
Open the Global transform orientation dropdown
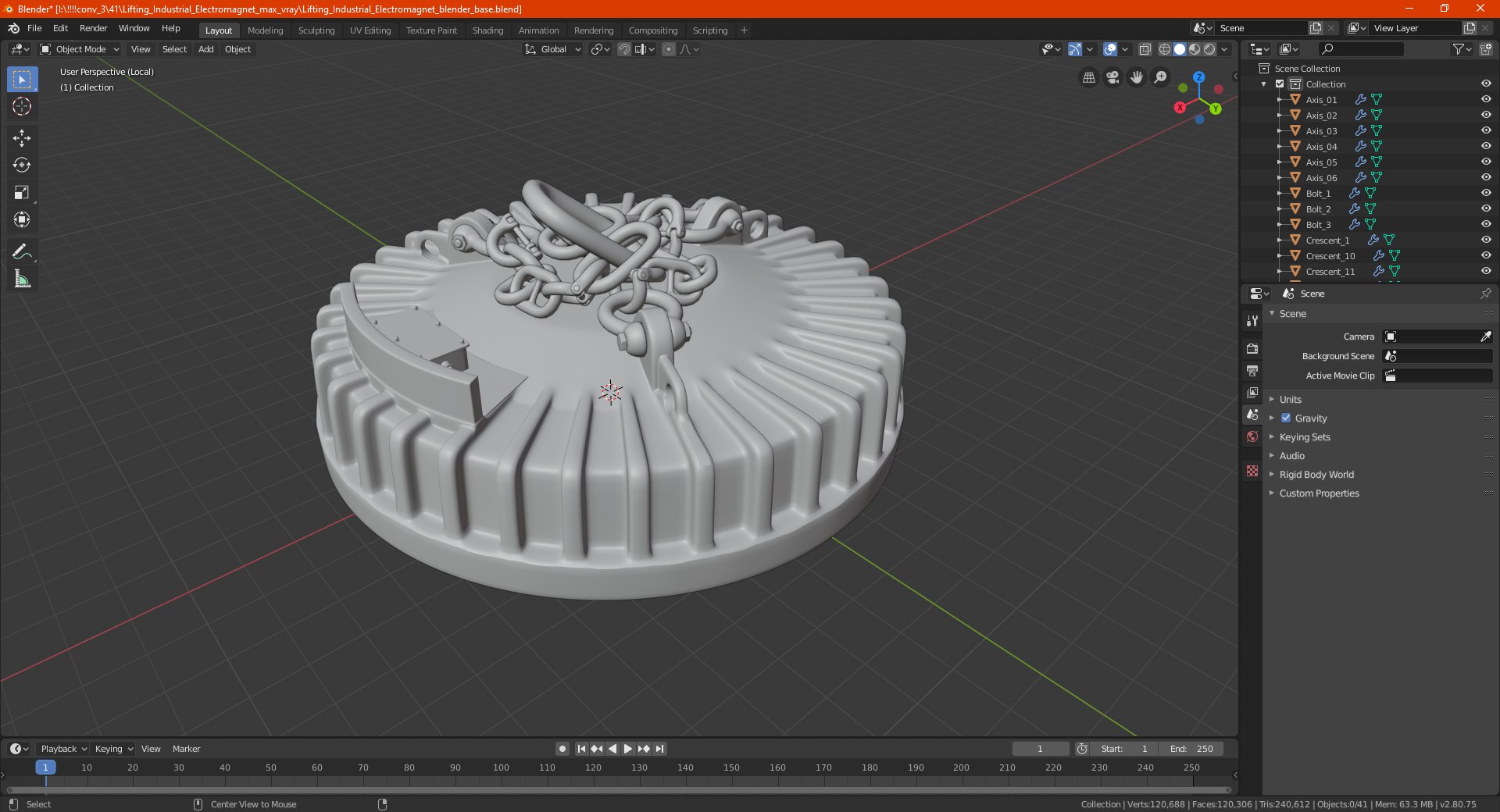[553, 49]
